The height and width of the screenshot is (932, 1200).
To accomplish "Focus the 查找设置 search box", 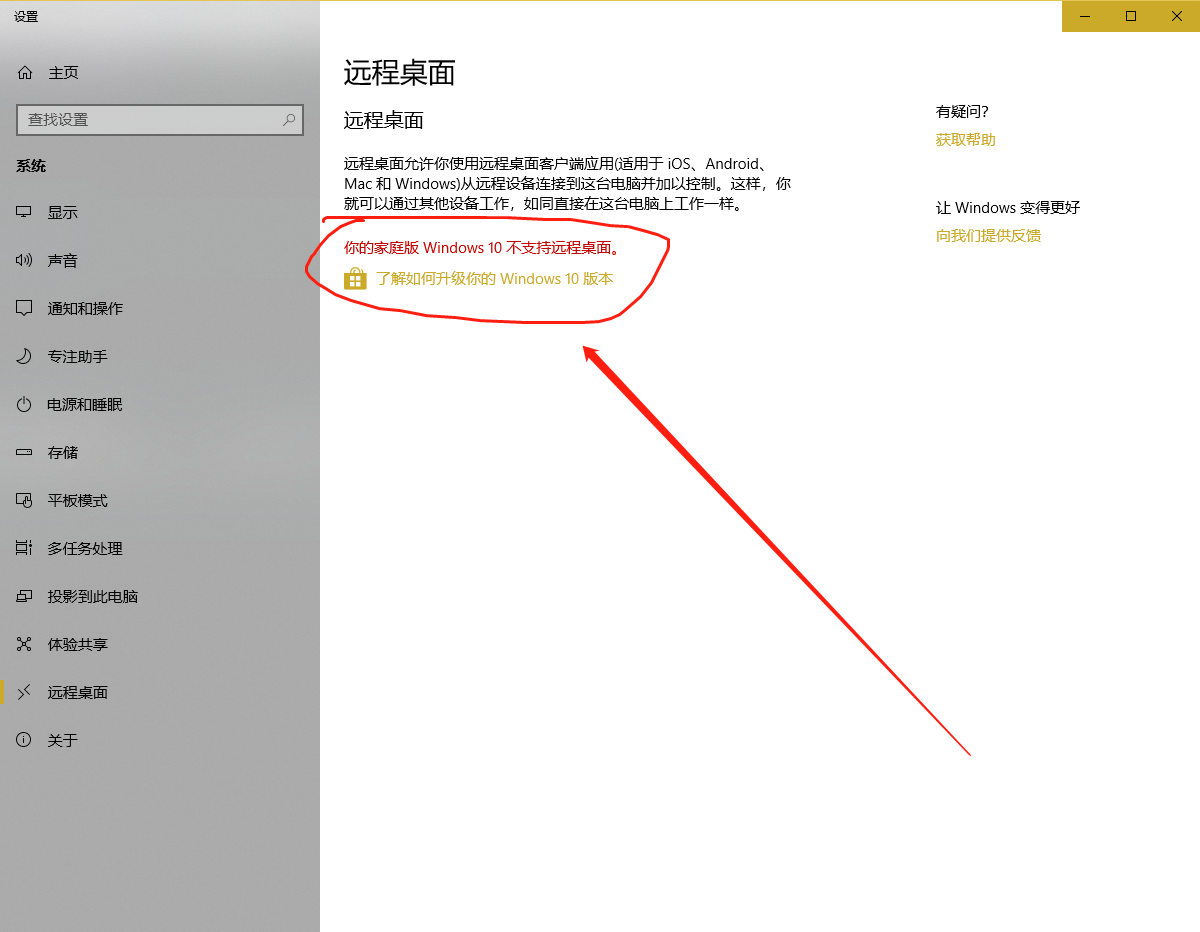I will pos(160,119).
